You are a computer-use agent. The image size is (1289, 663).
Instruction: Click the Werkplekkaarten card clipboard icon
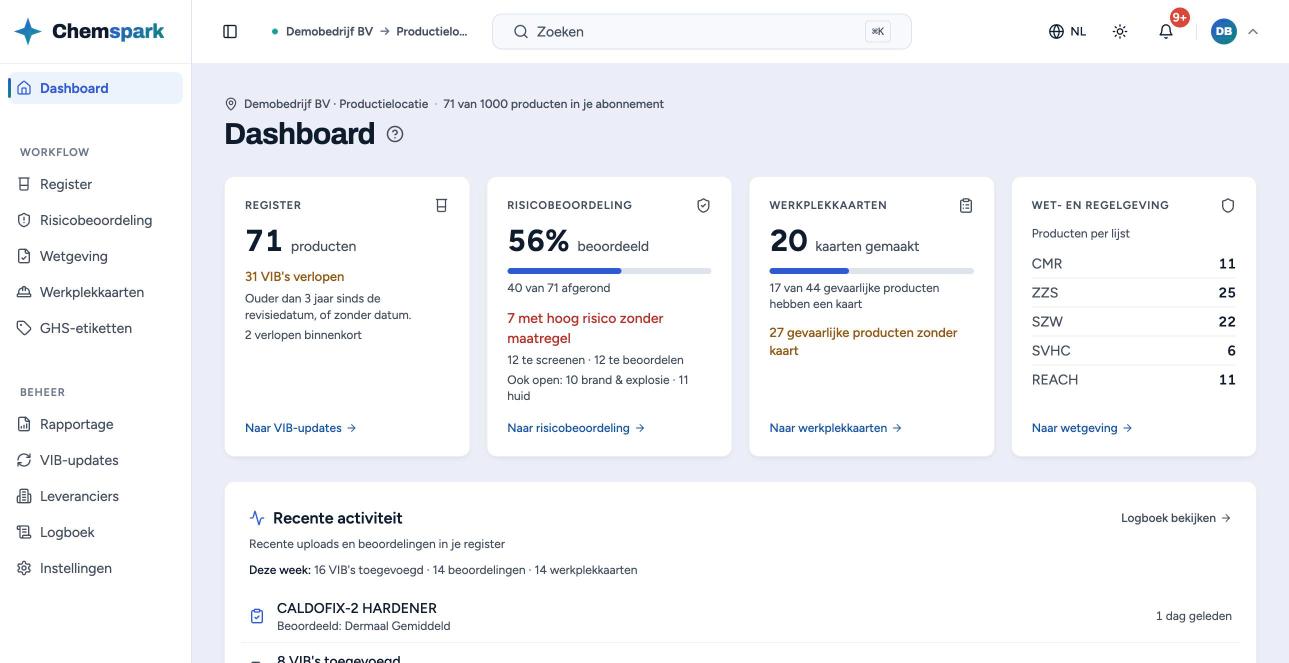(x=966, y=205)
